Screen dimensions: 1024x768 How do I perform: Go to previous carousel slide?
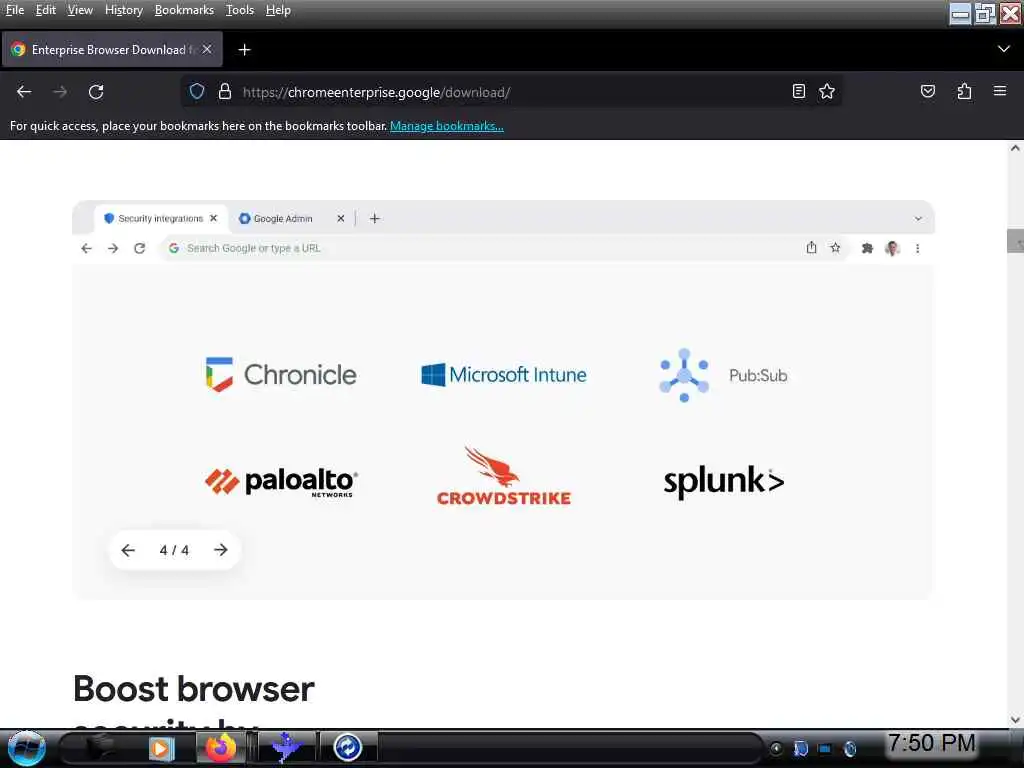(x=128, y=550)
